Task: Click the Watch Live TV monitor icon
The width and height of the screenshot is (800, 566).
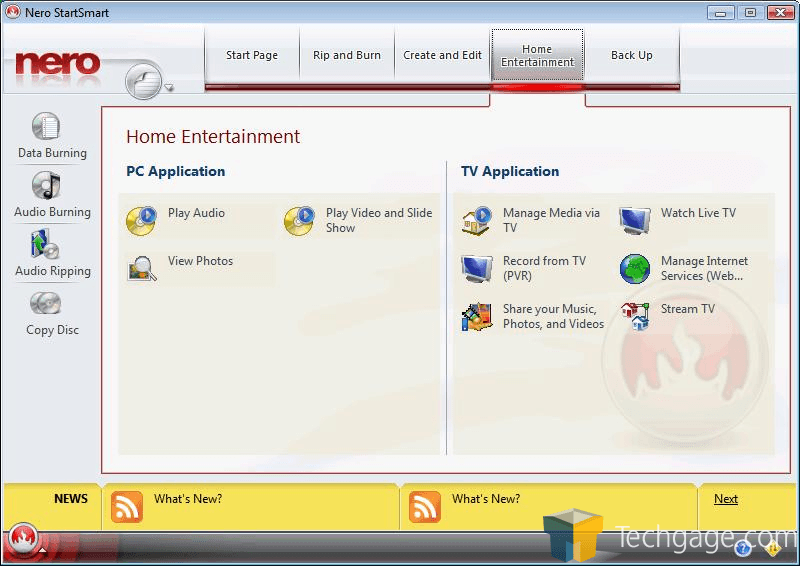Action: tap(635, 220)
